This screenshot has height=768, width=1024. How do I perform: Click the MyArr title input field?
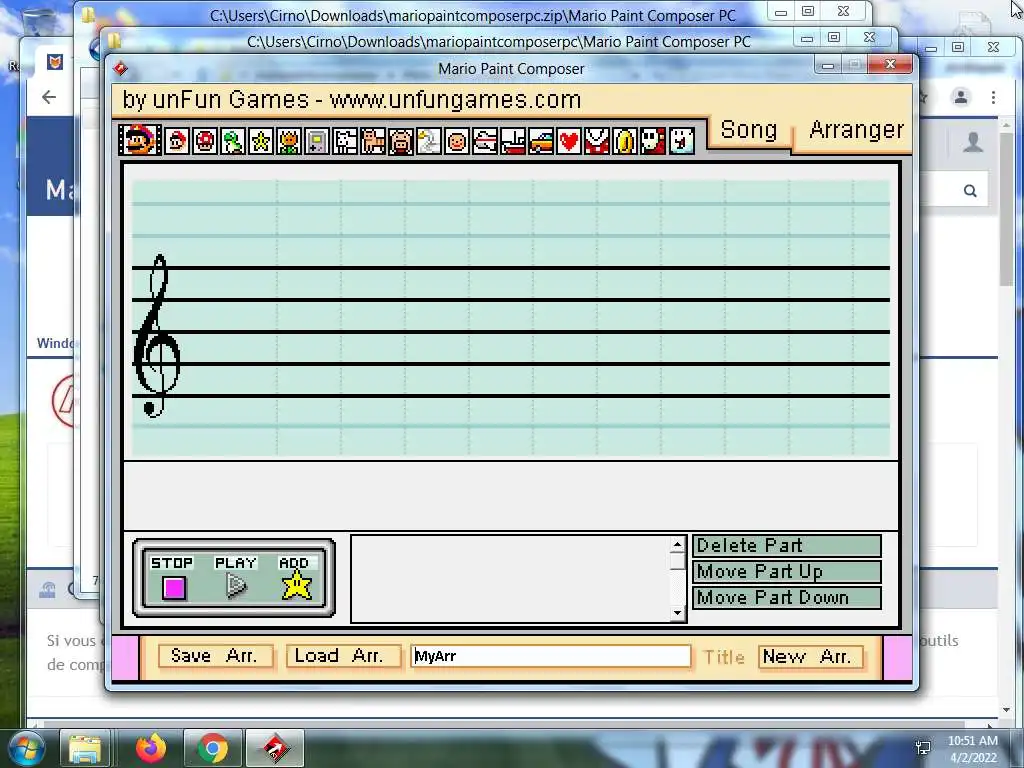(551, 656)
